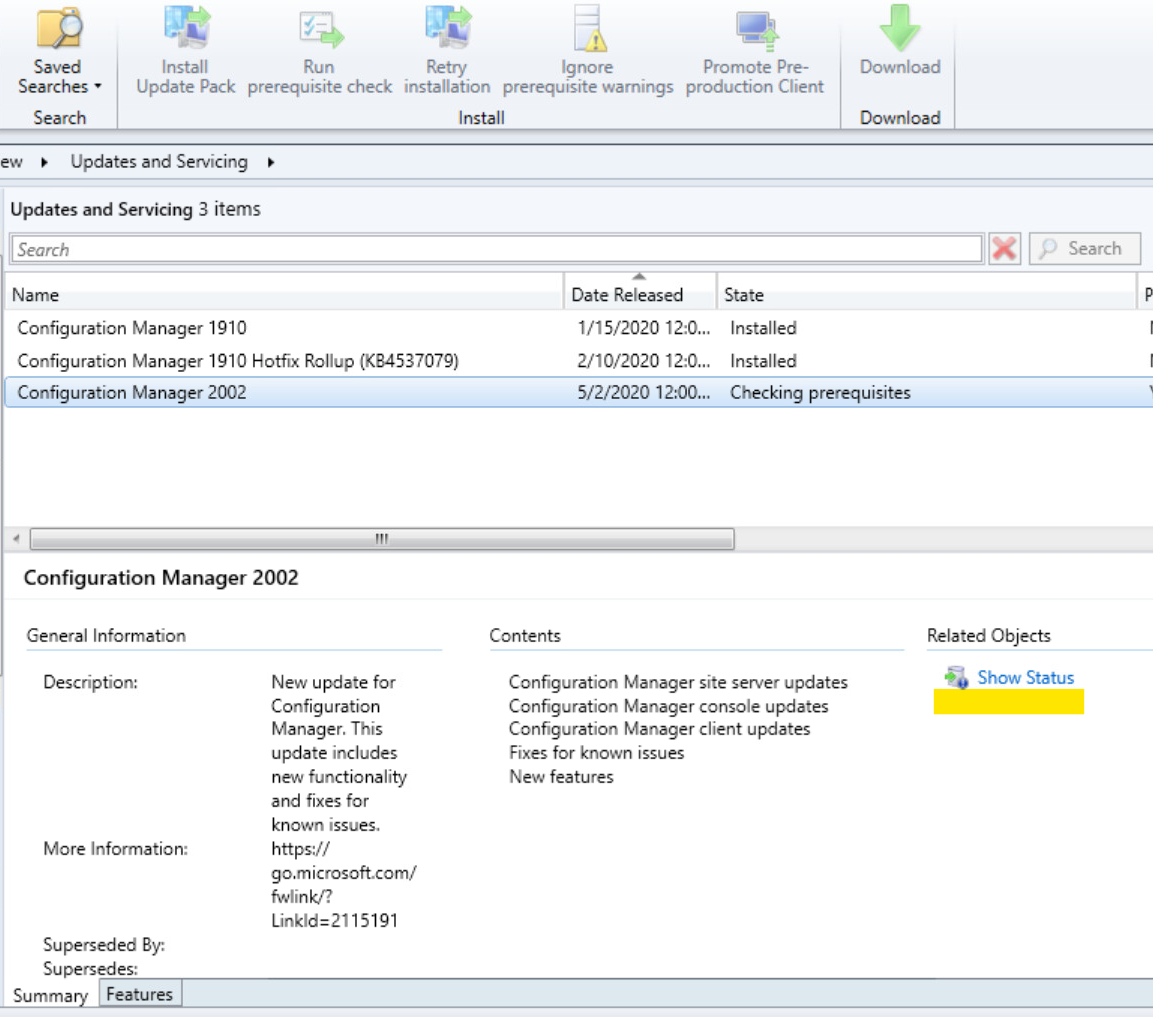
Task: Click the Show Status database icon
Action: coord(956,677)
